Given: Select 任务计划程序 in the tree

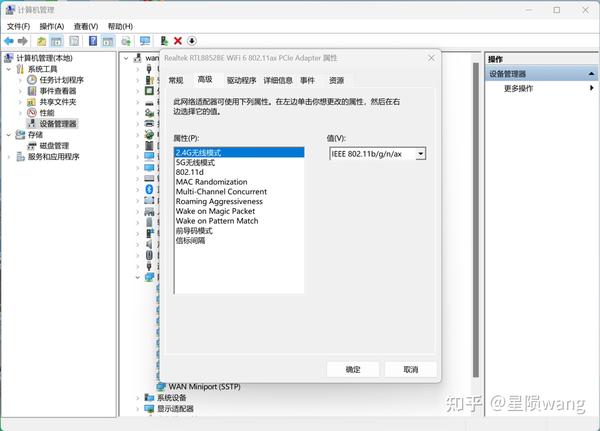Looking at the screenshot, I should [61, 80].
